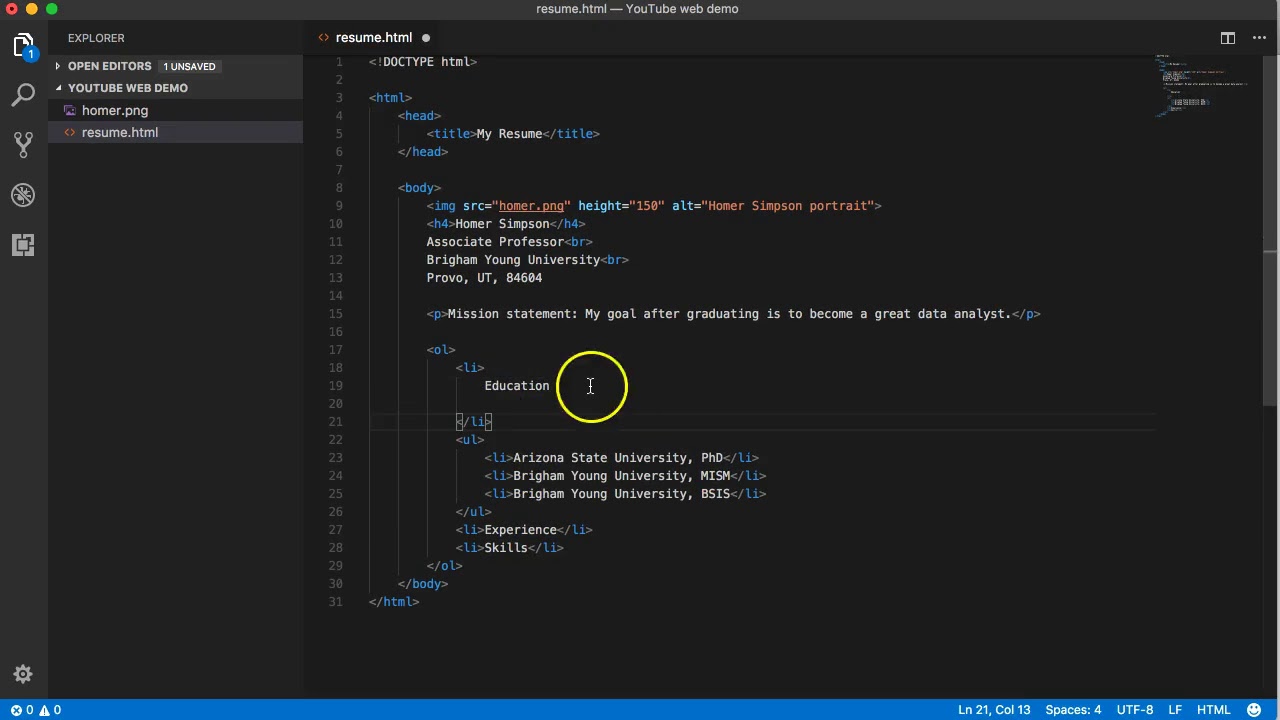Click the Associate Professor line
This screenshot has height=720, width=1280.
509,242
